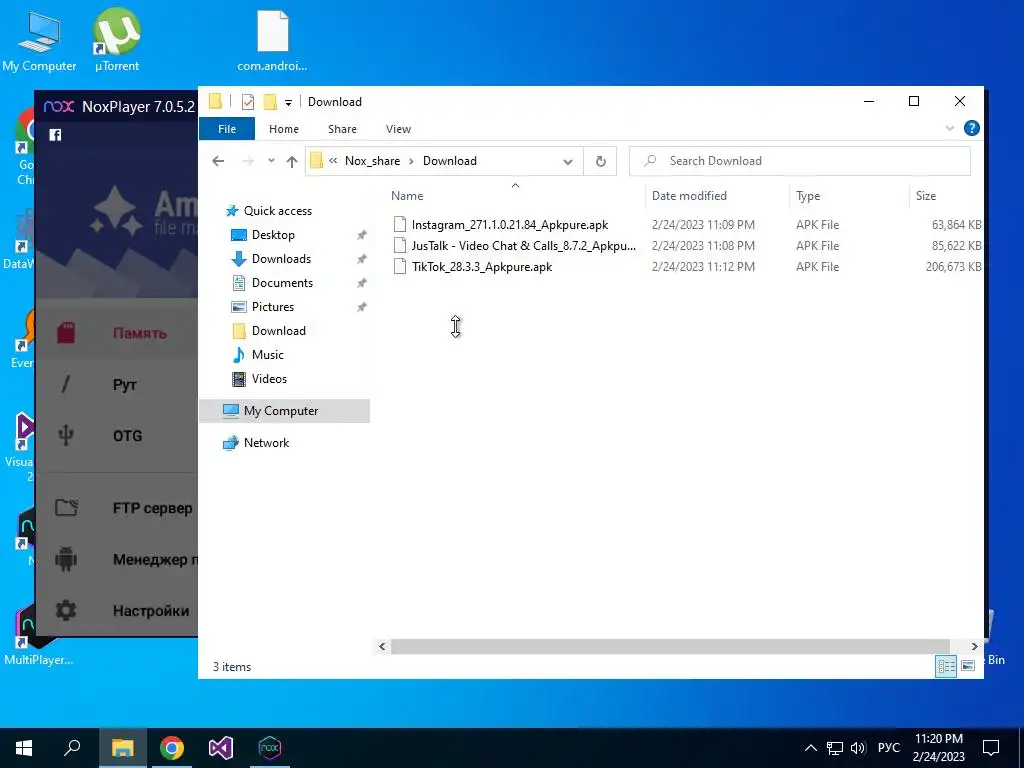Switch to NoxPlayer from taskbar
The height and width of the screenshot is (768, 1024).
click(270, 748)
